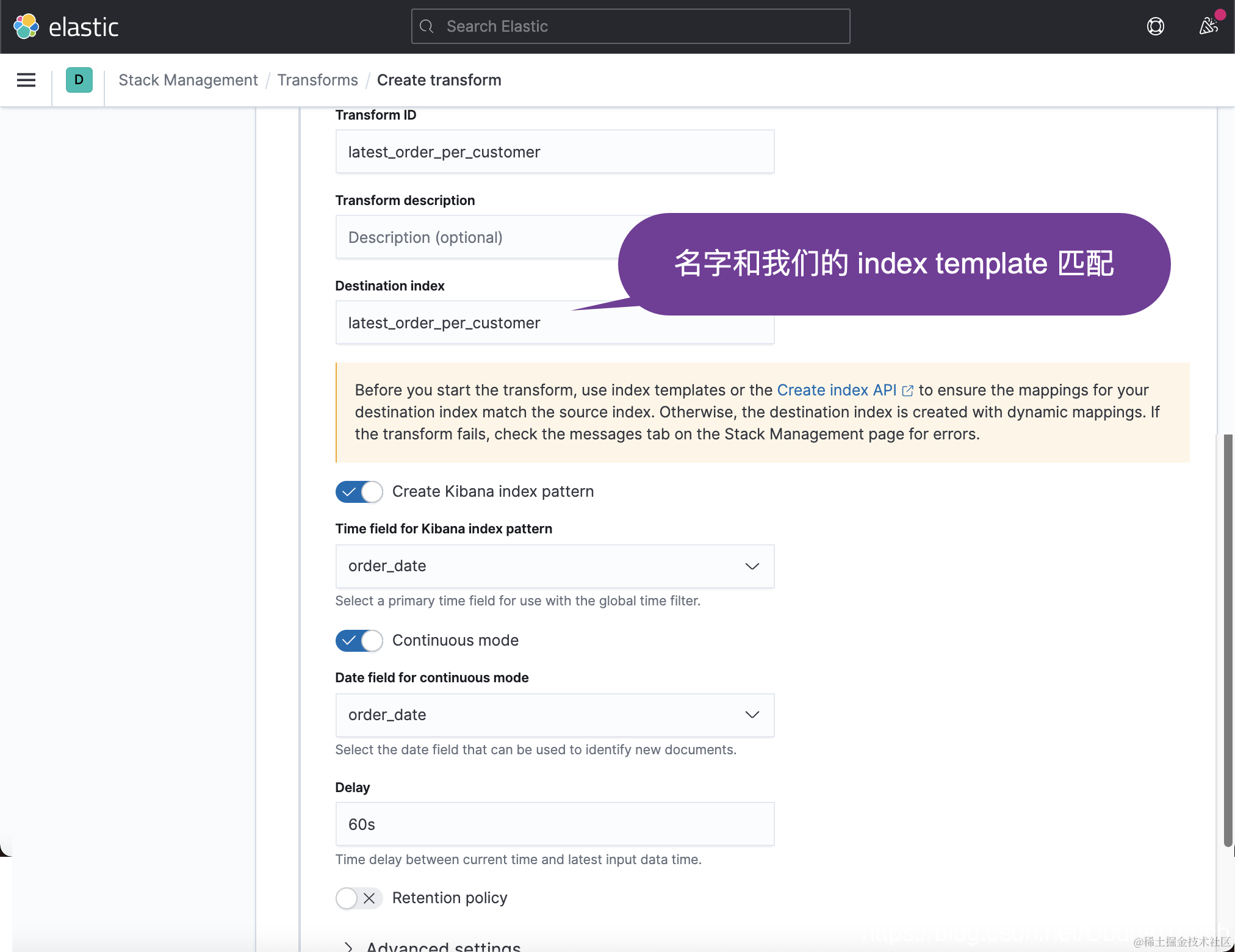Toggle Create Kibana index pattern switch
Image resolution: width=1235 pixels, height=952 pixels.
(359, 492)
